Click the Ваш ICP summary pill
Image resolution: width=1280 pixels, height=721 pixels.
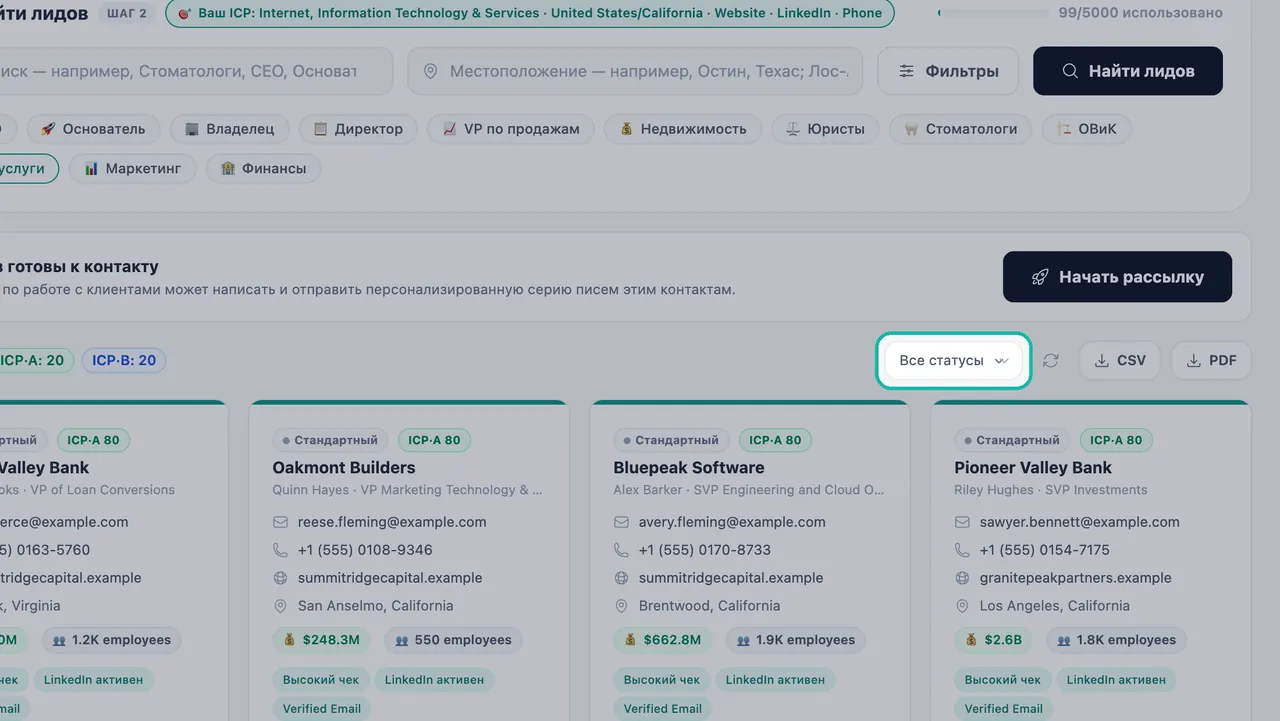[530, 13]
